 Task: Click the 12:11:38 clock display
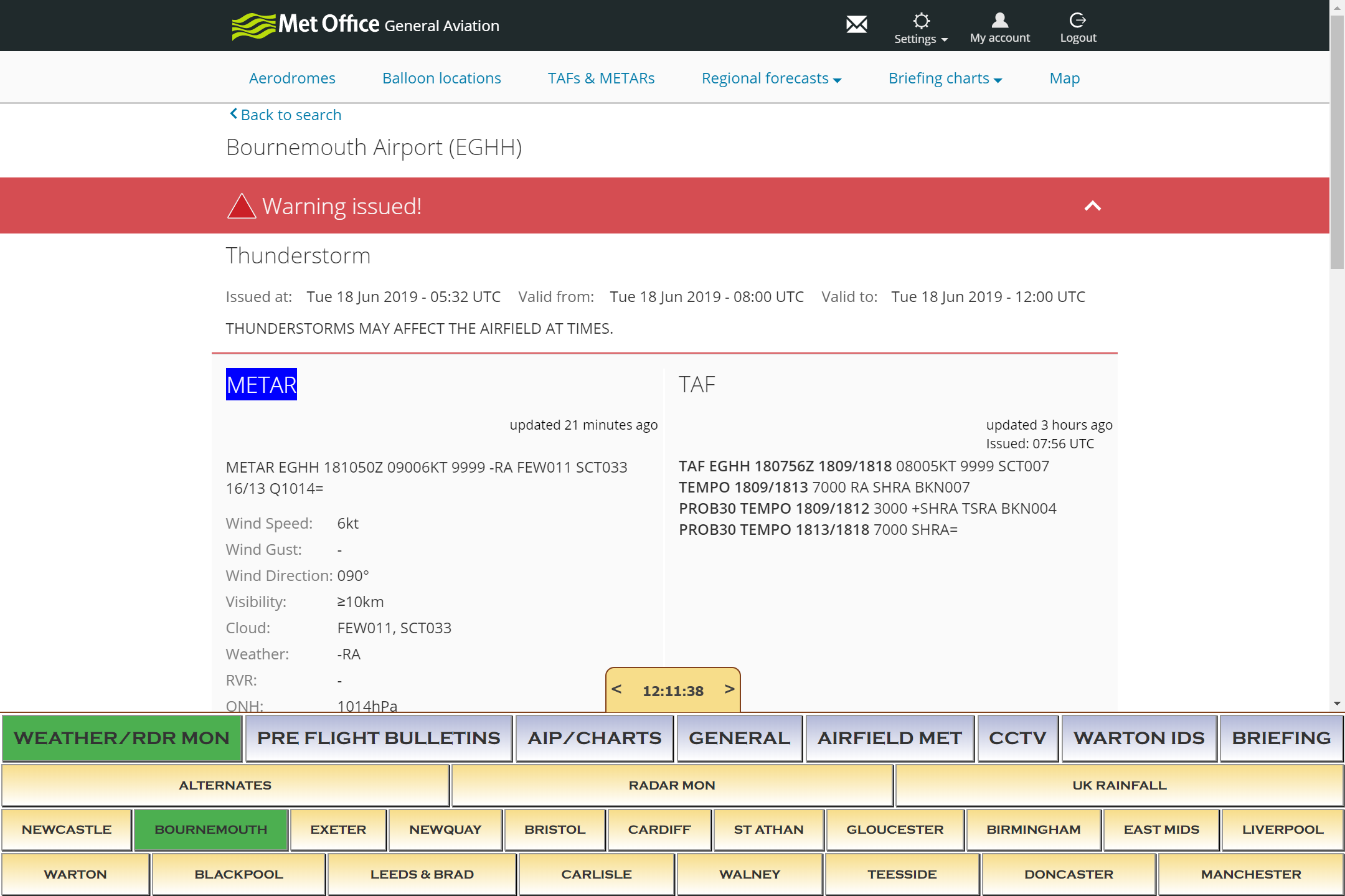673,691
